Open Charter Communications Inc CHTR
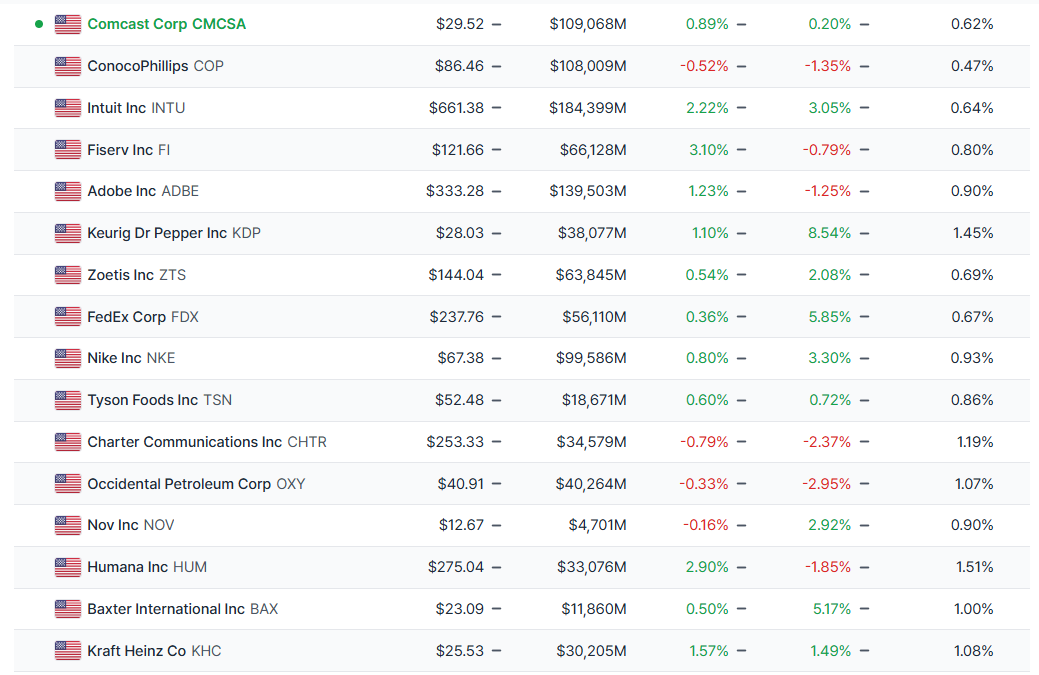 tap(206, 442)
